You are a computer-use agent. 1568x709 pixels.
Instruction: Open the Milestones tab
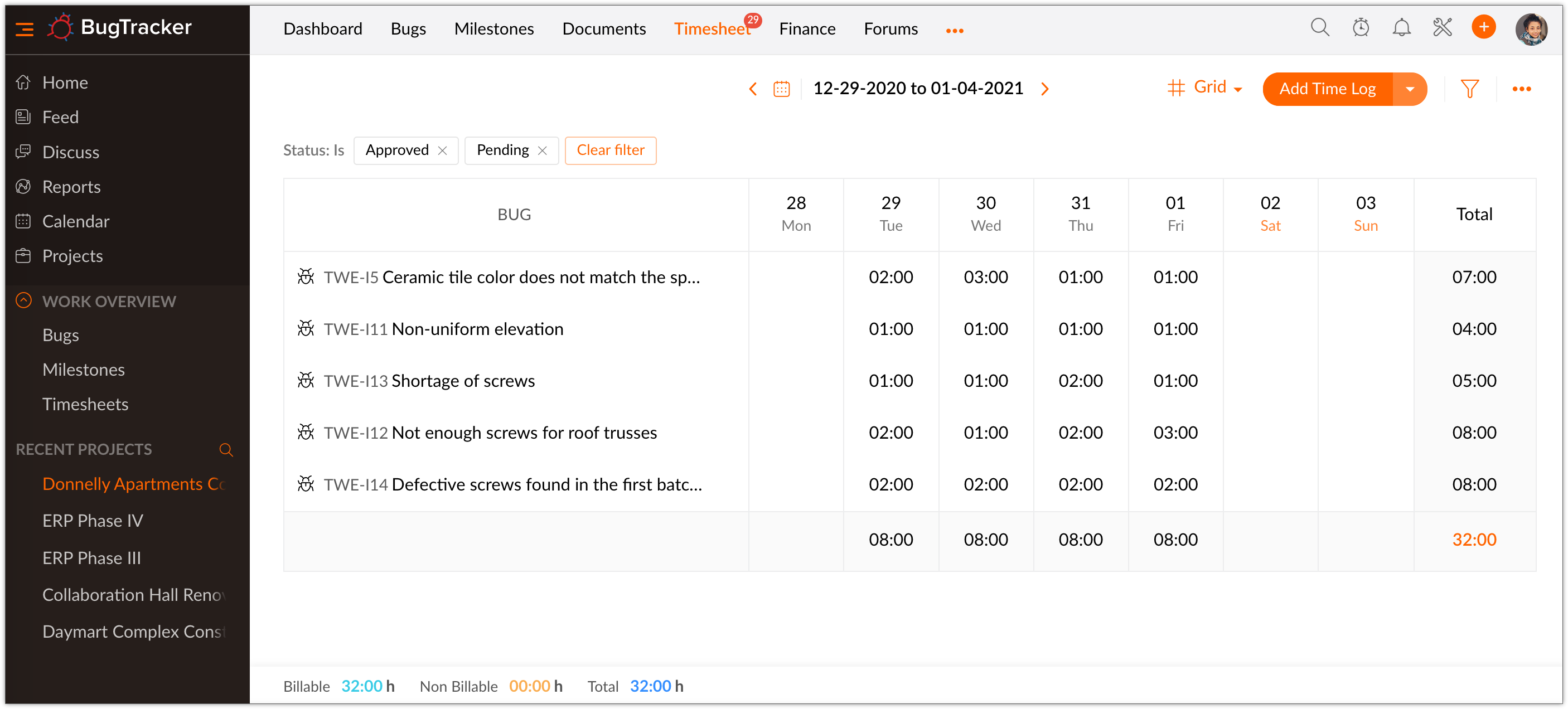click(x=493, y=28)
